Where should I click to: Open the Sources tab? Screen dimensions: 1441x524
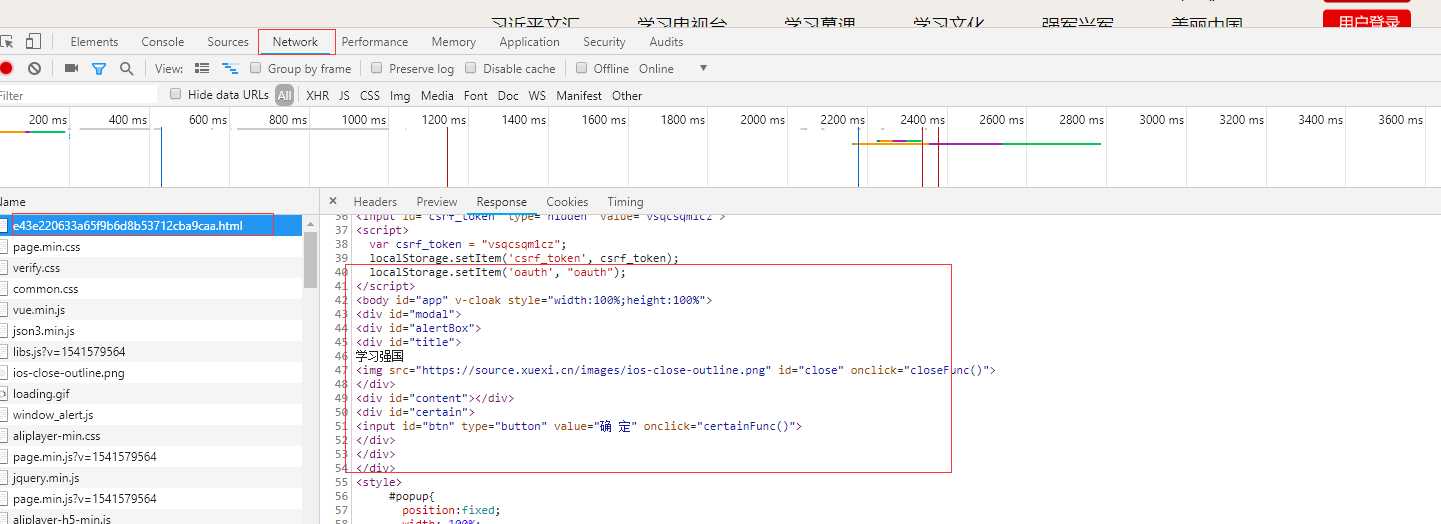tap(228, 42)
